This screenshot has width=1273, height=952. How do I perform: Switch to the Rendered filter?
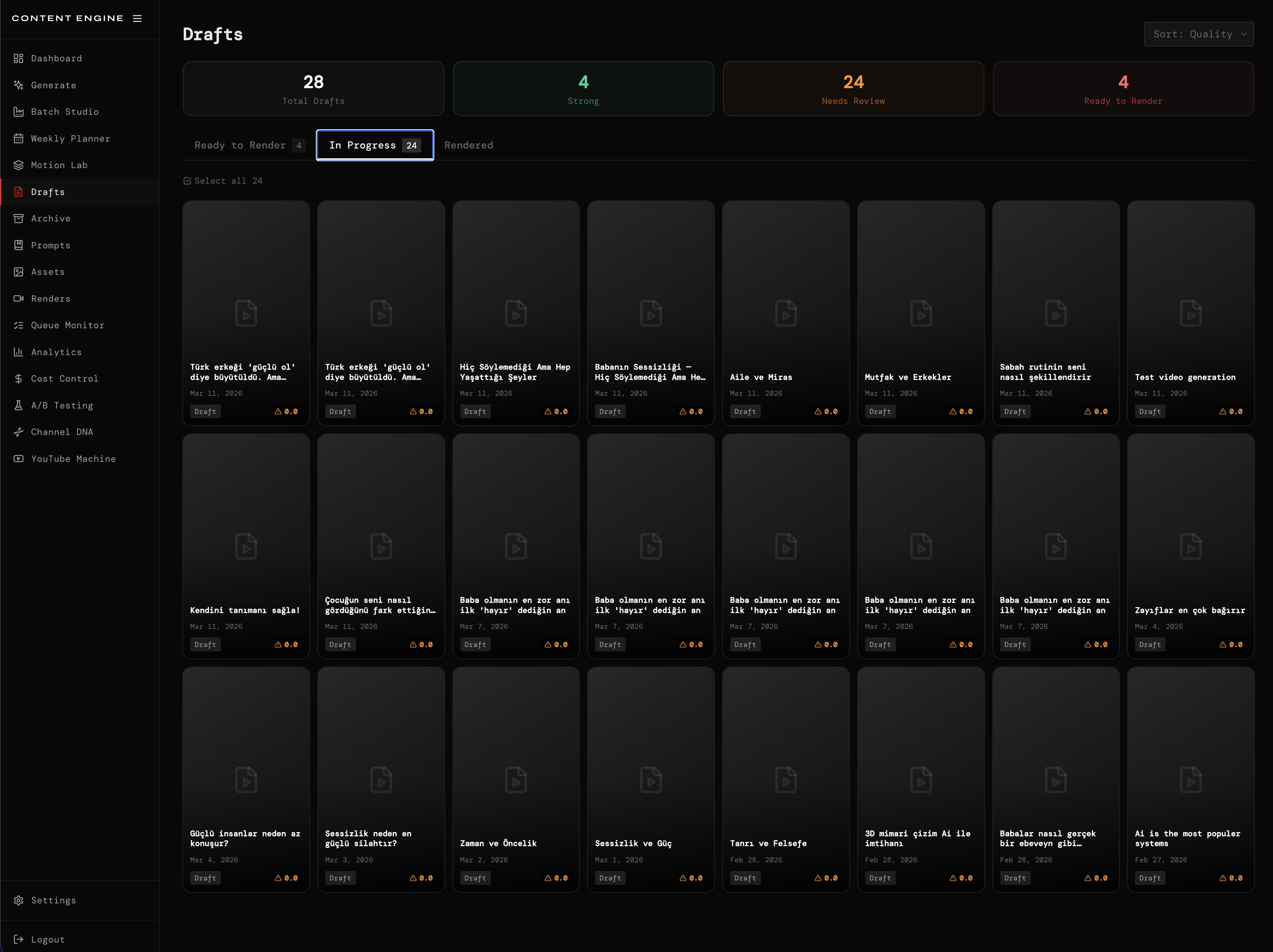tap(468, 145)
